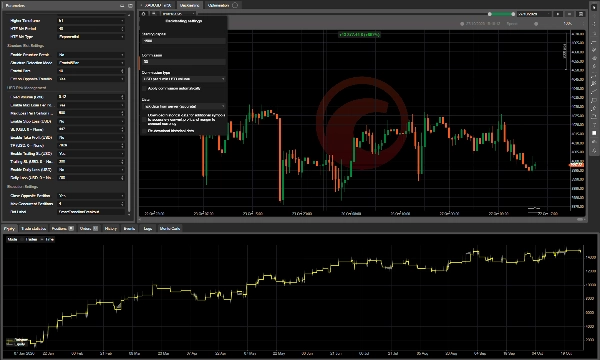Click the Parameters panel vertical scrollbar
This screenshot has height=360, width=600.
click(x=129, y=139)
